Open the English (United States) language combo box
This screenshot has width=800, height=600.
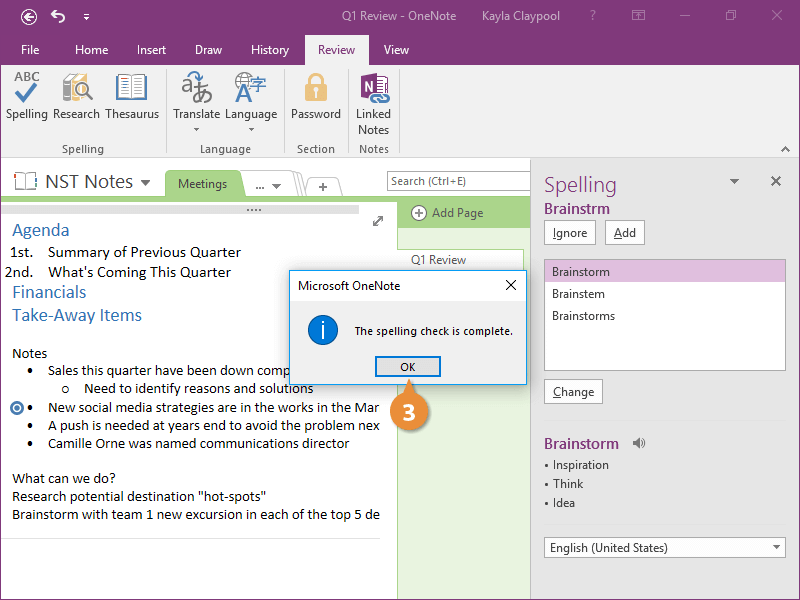(665, 548)
